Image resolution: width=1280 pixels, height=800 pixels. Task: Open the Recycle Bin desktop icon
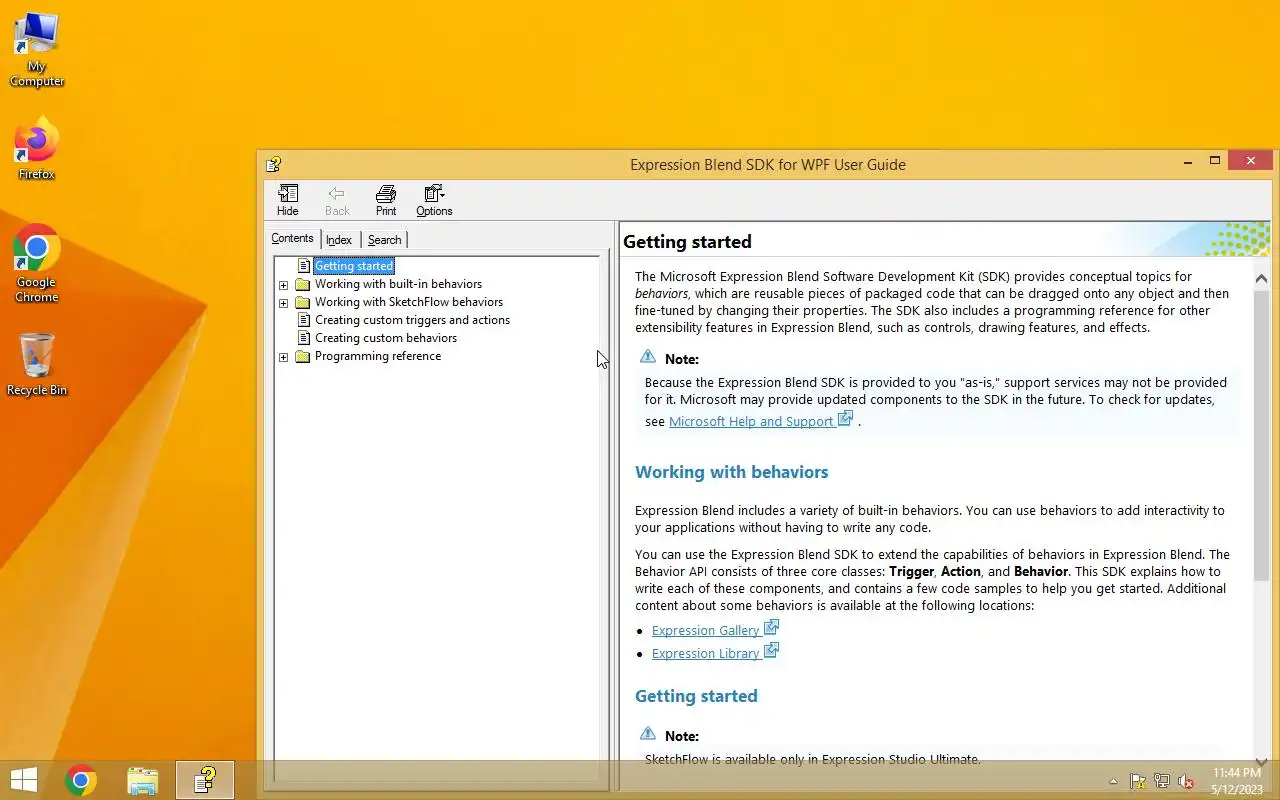(x=37, y=364)
